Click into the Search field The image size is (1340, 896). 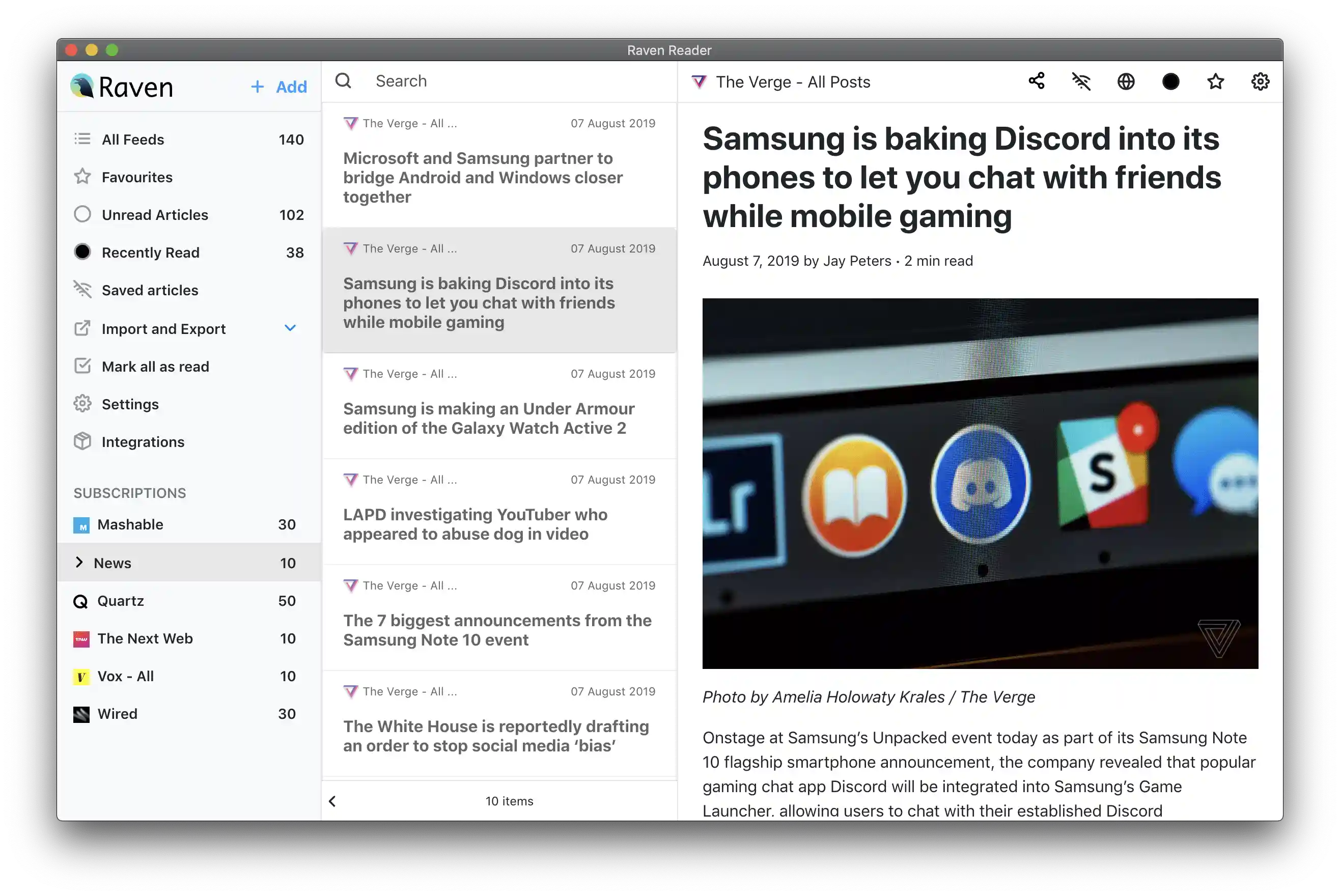pos(514,81)
